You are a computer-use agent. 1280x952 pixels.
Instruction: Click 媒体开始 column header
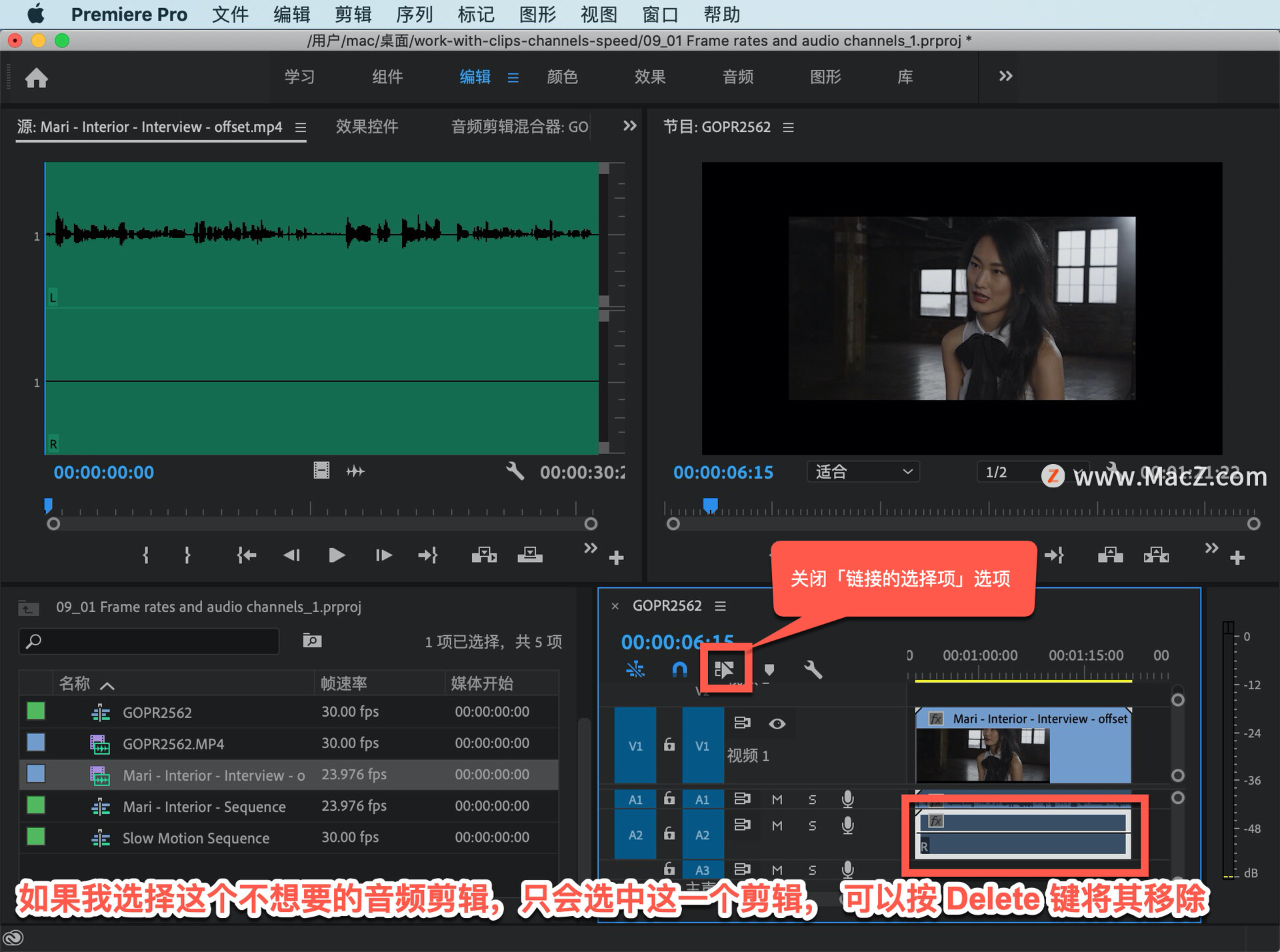pyautogui.click(x=482, y=683)
